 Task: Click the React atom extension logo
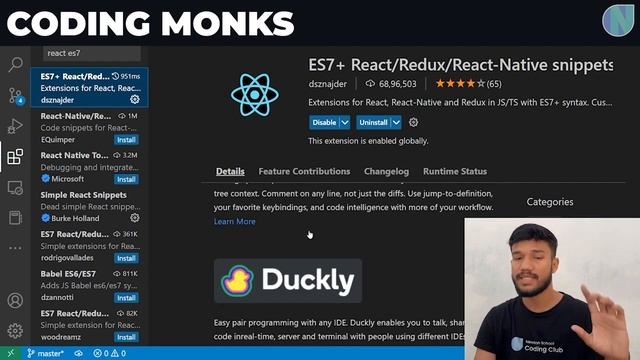click(x=255, y=95)
